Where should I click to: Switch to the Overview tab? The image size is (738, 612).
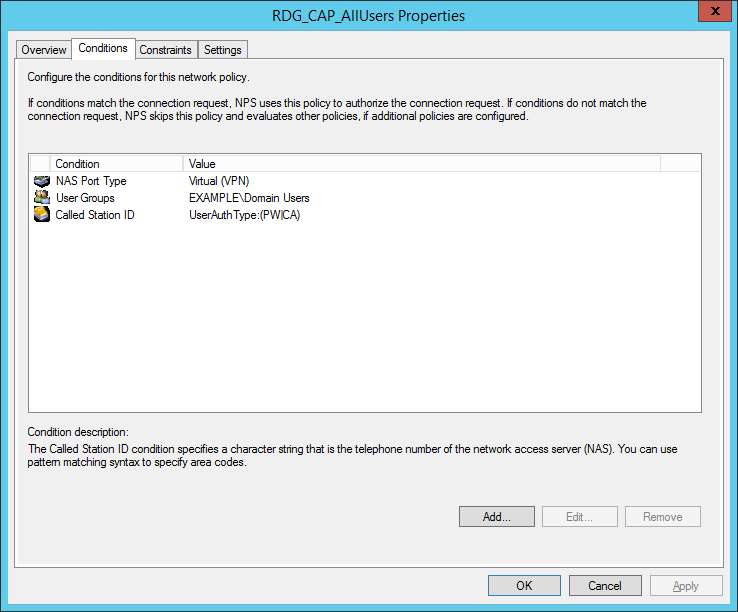click(x=44, y=50)
